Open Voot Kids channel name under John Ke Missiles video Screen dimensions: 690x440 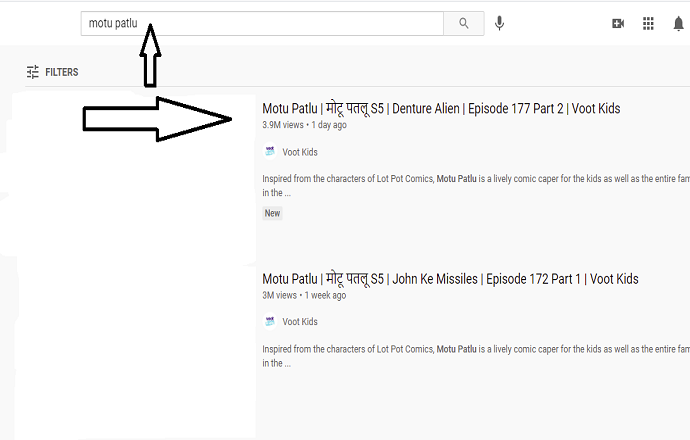(300, 322)
